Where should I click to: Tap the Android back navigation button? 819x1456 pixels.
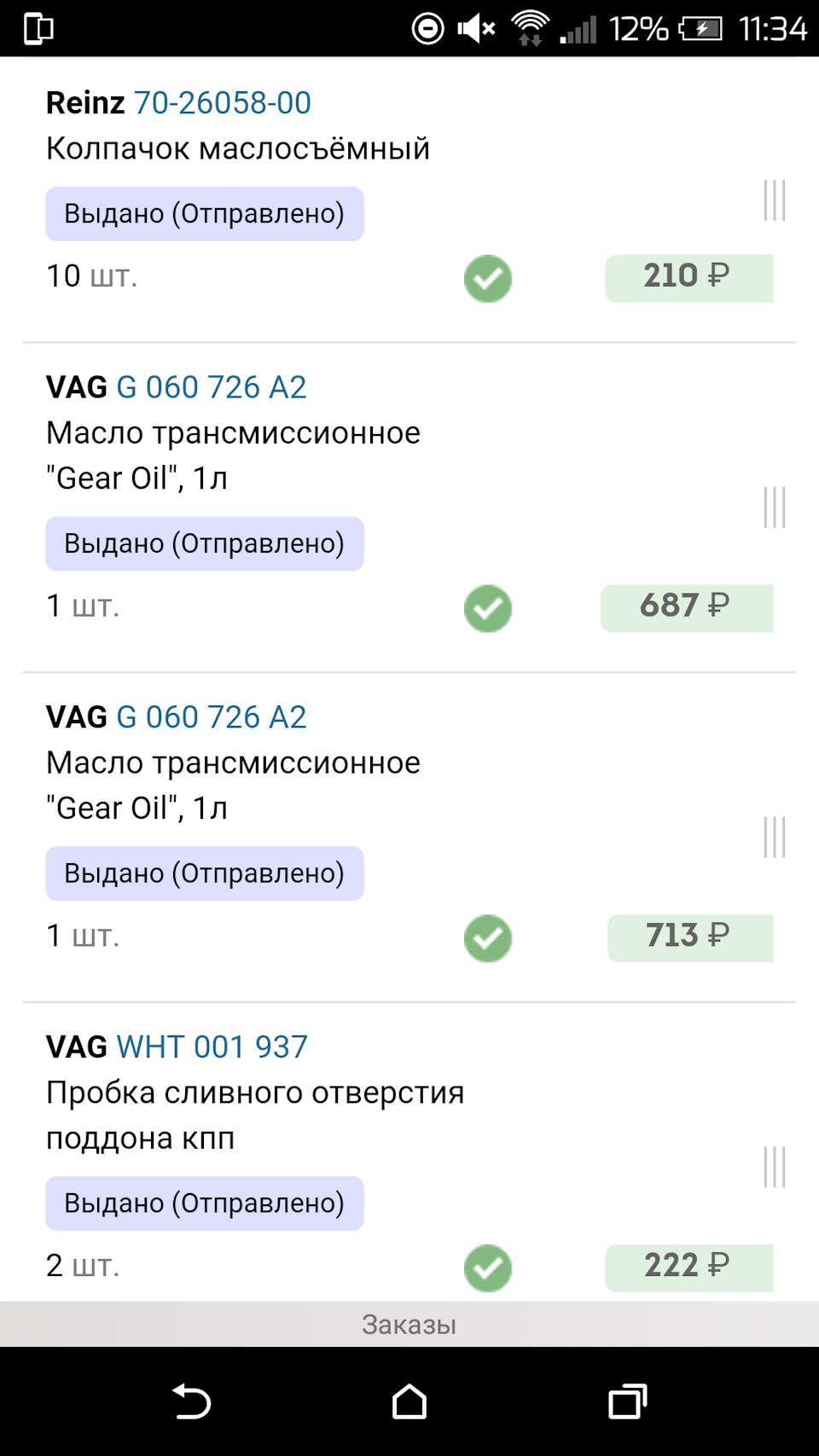click(192, 1401)
